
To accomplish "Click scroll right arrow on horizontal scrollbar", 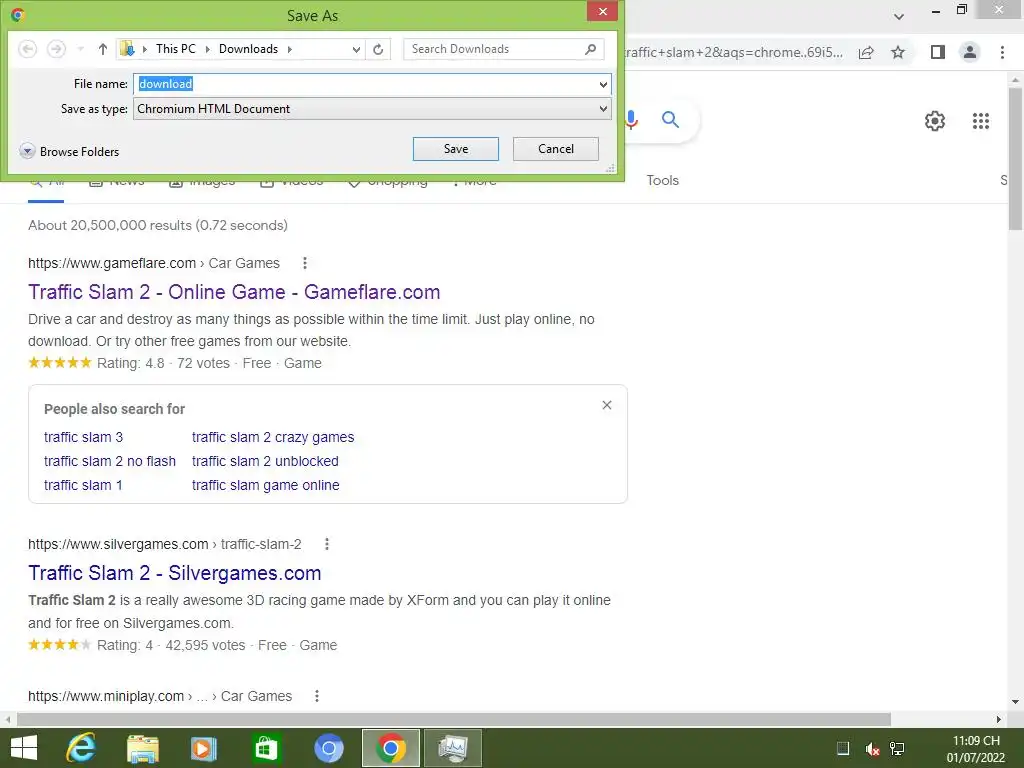I will point(999,719).
